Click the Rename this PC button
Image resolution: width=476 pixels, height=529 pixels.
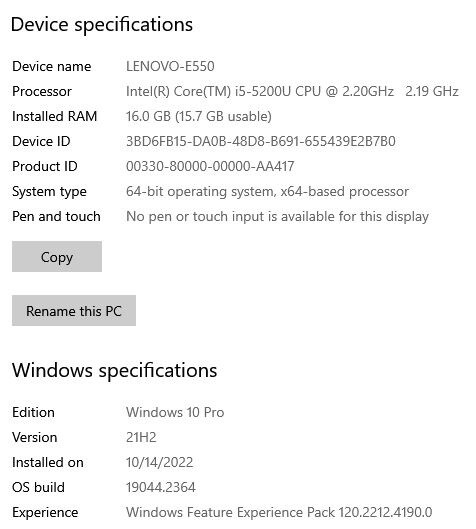click(x=74, y=310)
